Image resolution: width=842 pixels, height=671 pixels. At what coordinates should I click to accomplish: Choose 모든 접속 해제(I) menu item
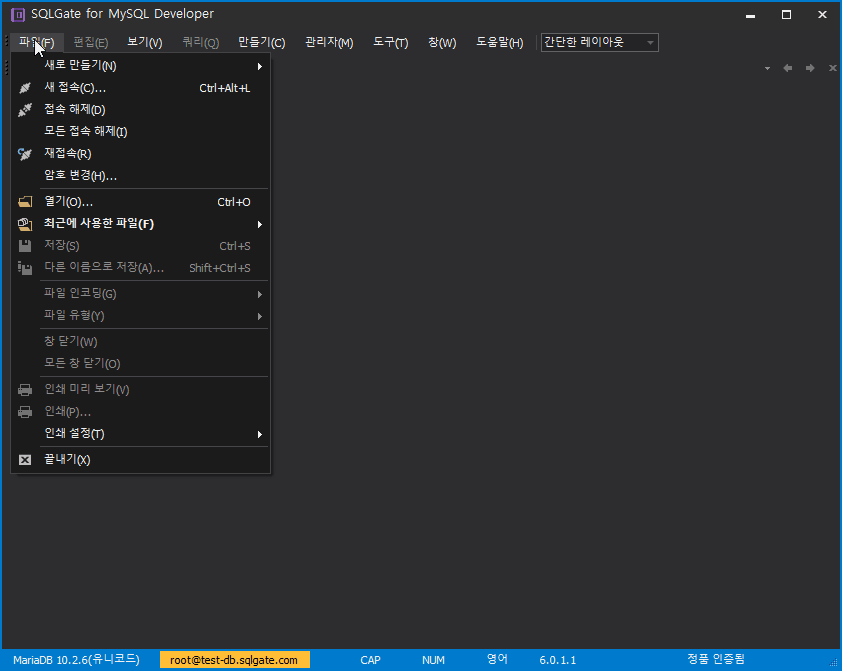tap(140, 132)
